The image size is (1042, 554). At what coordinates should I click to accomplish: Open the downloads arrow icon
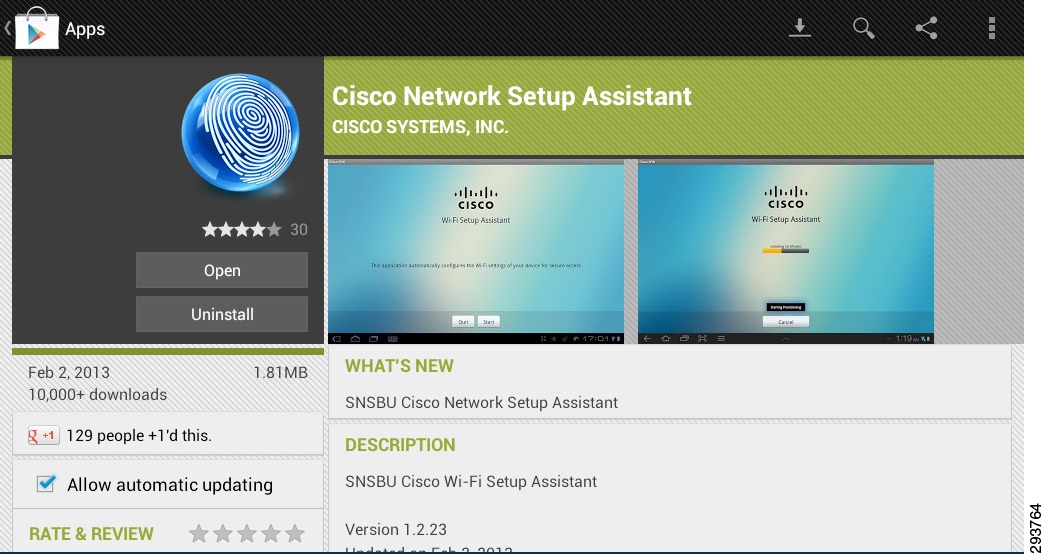pos(799,28)
